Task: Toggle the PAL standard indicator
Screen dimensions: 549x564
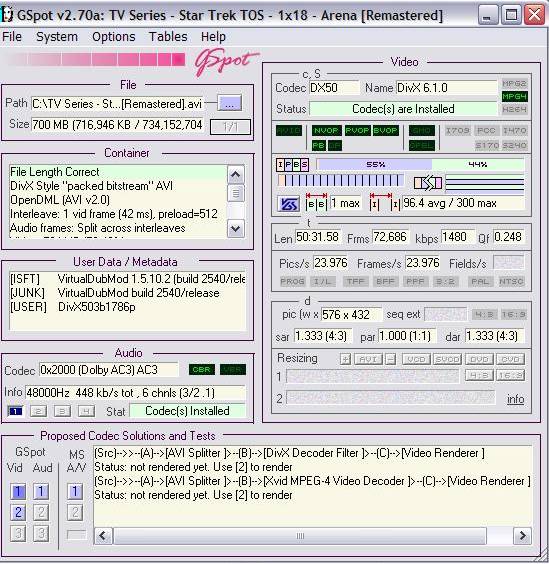Action: (x=480, y=281)
